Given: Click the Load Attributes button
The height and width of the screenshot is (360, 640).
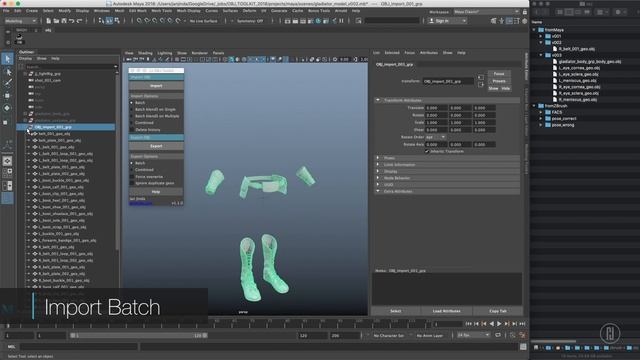Looking at the screenshot, I should coord(446,311).
